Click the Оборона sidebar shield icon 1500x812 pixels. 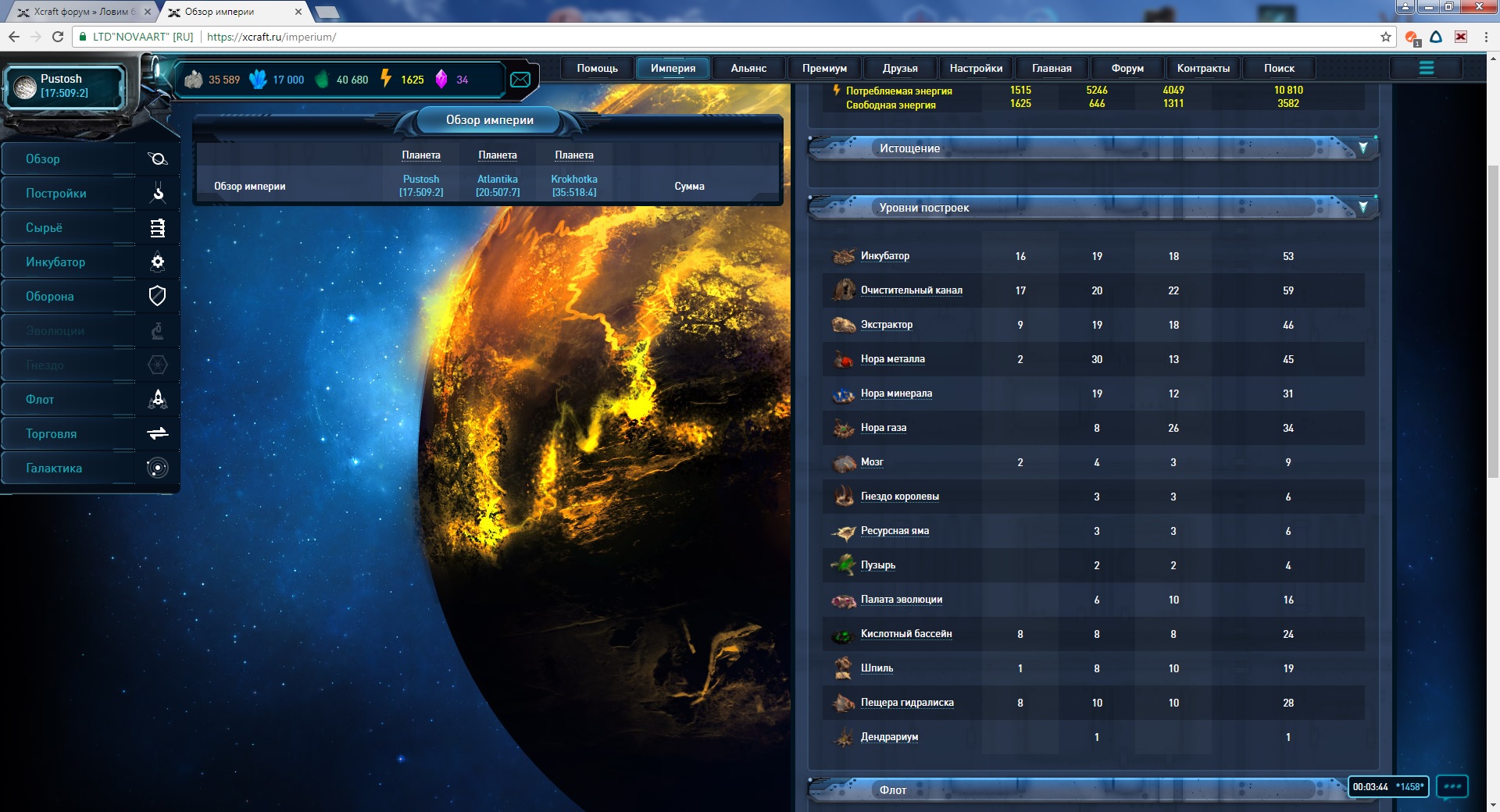157,296
